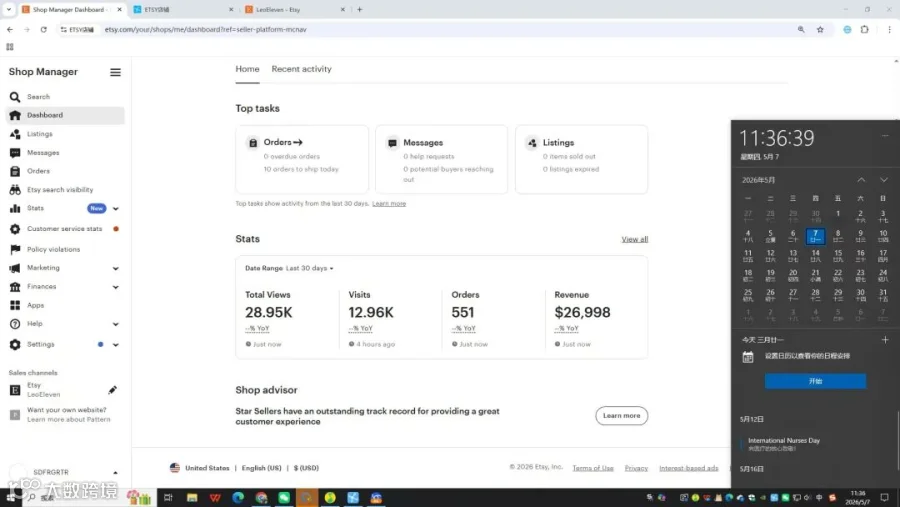The image size is (900, 507).
Task: Open the browser extensions puzzle icon
Action: point(864,30)
